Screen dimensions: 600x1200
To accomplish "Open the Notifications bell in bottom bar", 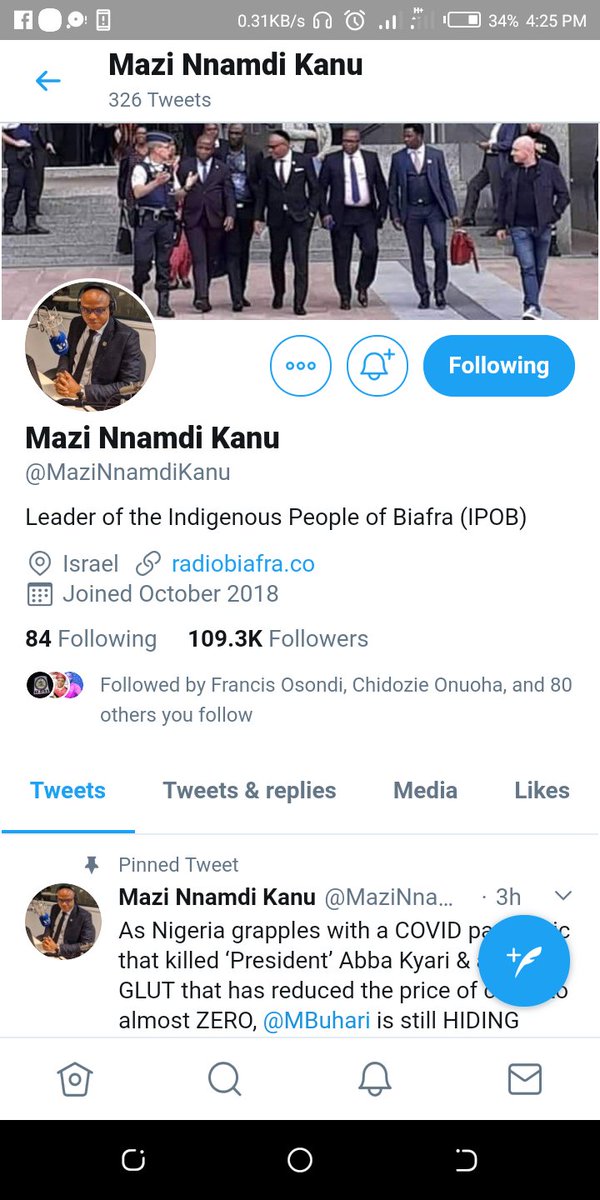I will (375, 1079).
